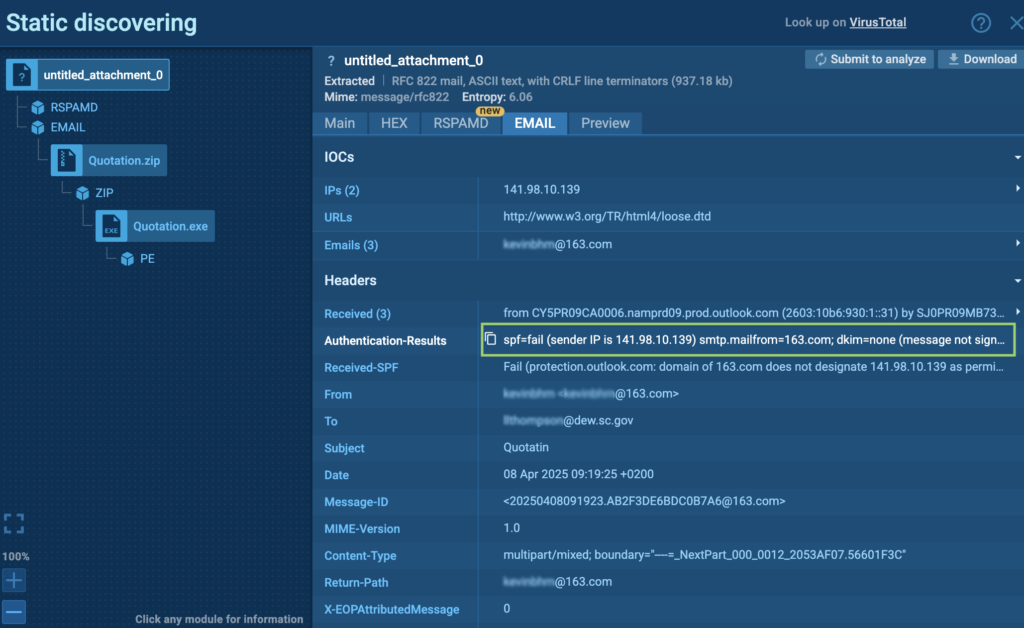Switch to the Preview tab

605,123
